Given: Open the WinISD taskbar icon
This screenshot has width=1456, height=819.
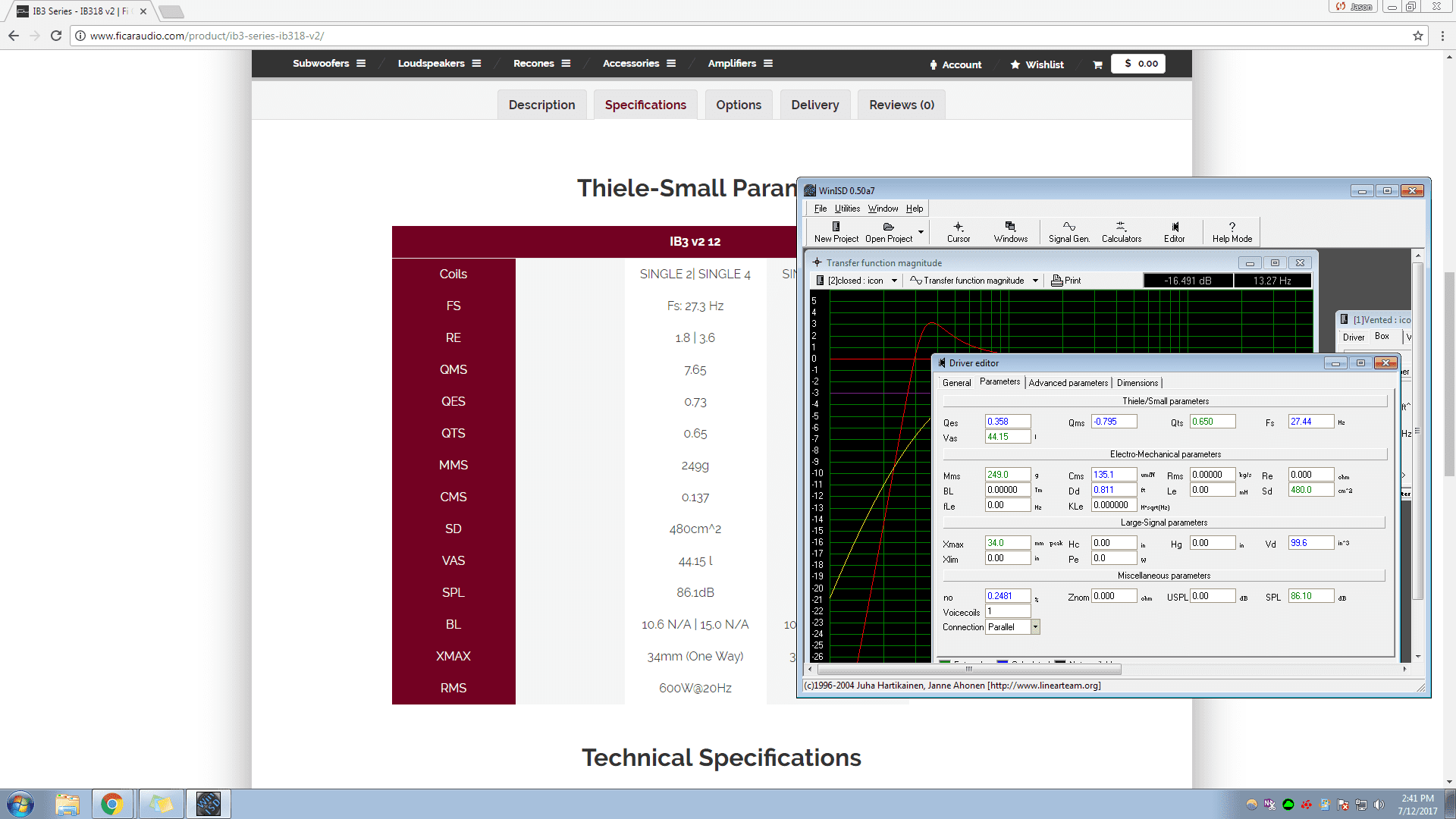Looking at the screenshot, I should [x=208, y=804].
